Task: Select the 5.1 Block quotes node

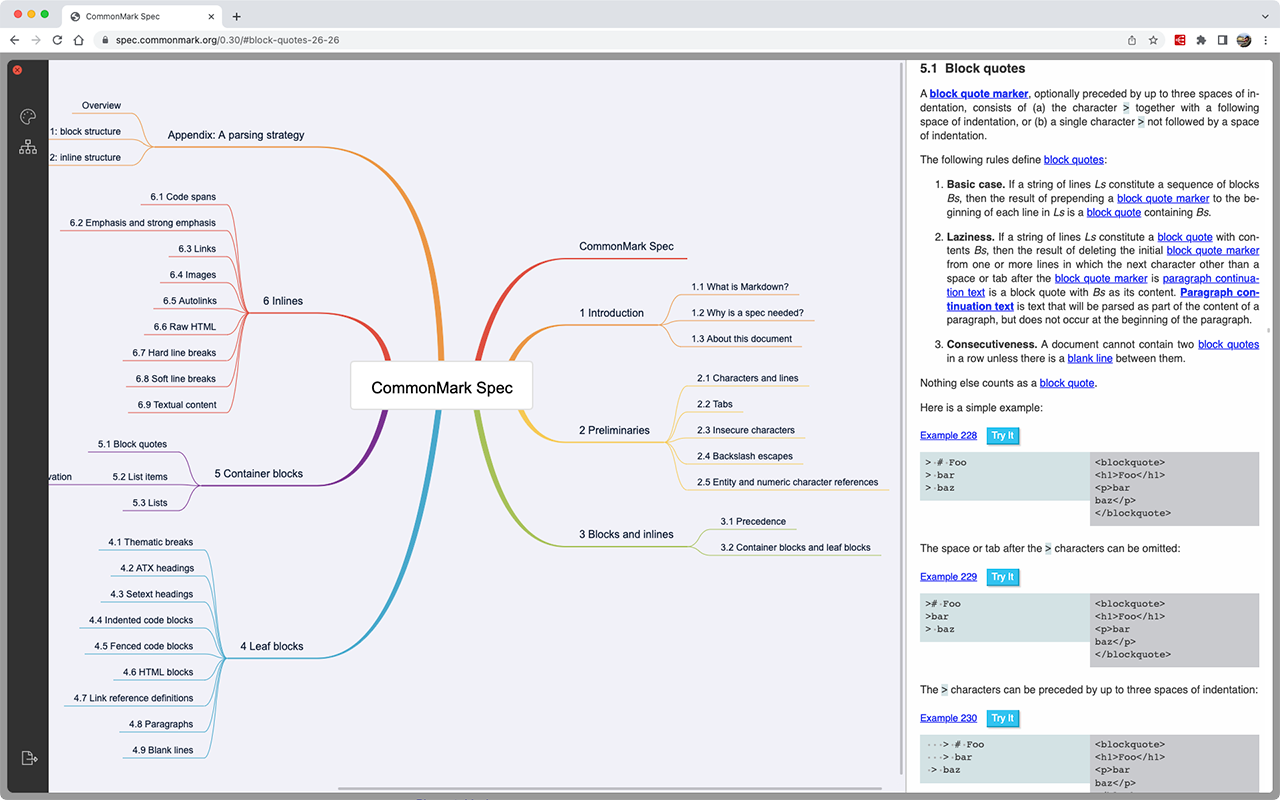Action: [132, 444]
